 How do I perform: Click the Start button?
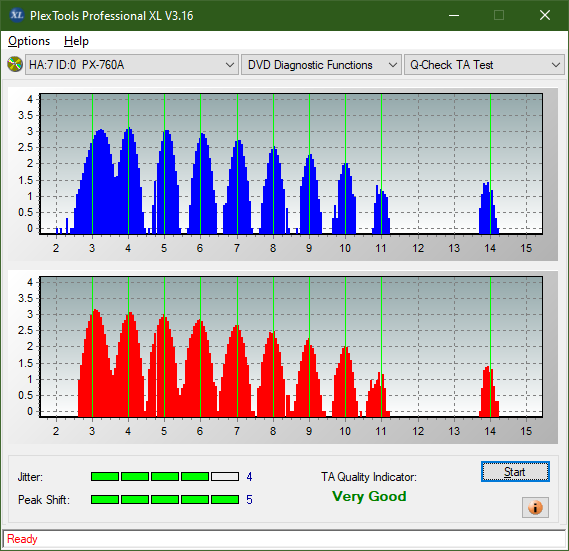click(x=515, y=472)
